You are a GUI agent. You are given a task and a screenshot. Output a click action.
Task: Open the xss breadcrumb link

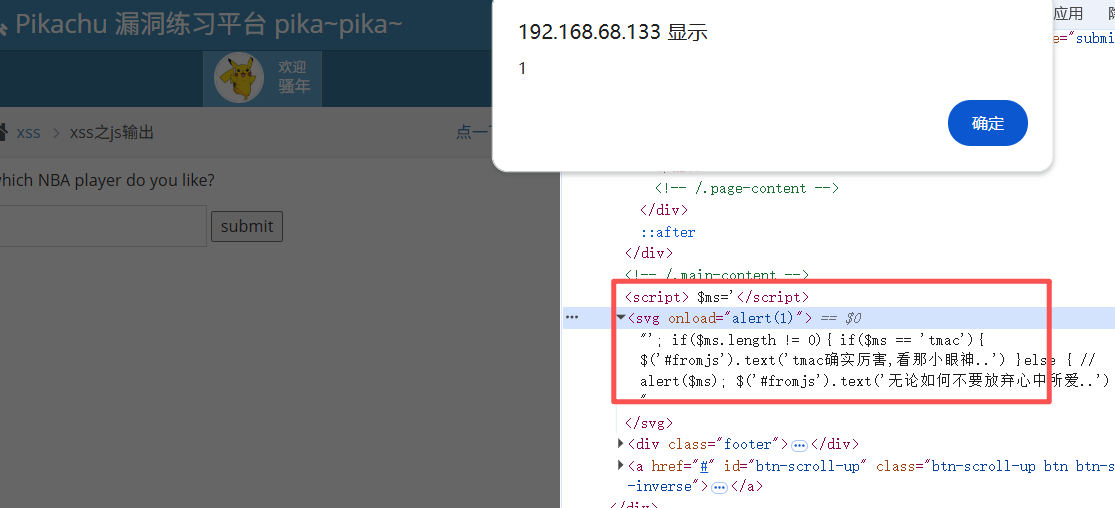coord(28,132)
